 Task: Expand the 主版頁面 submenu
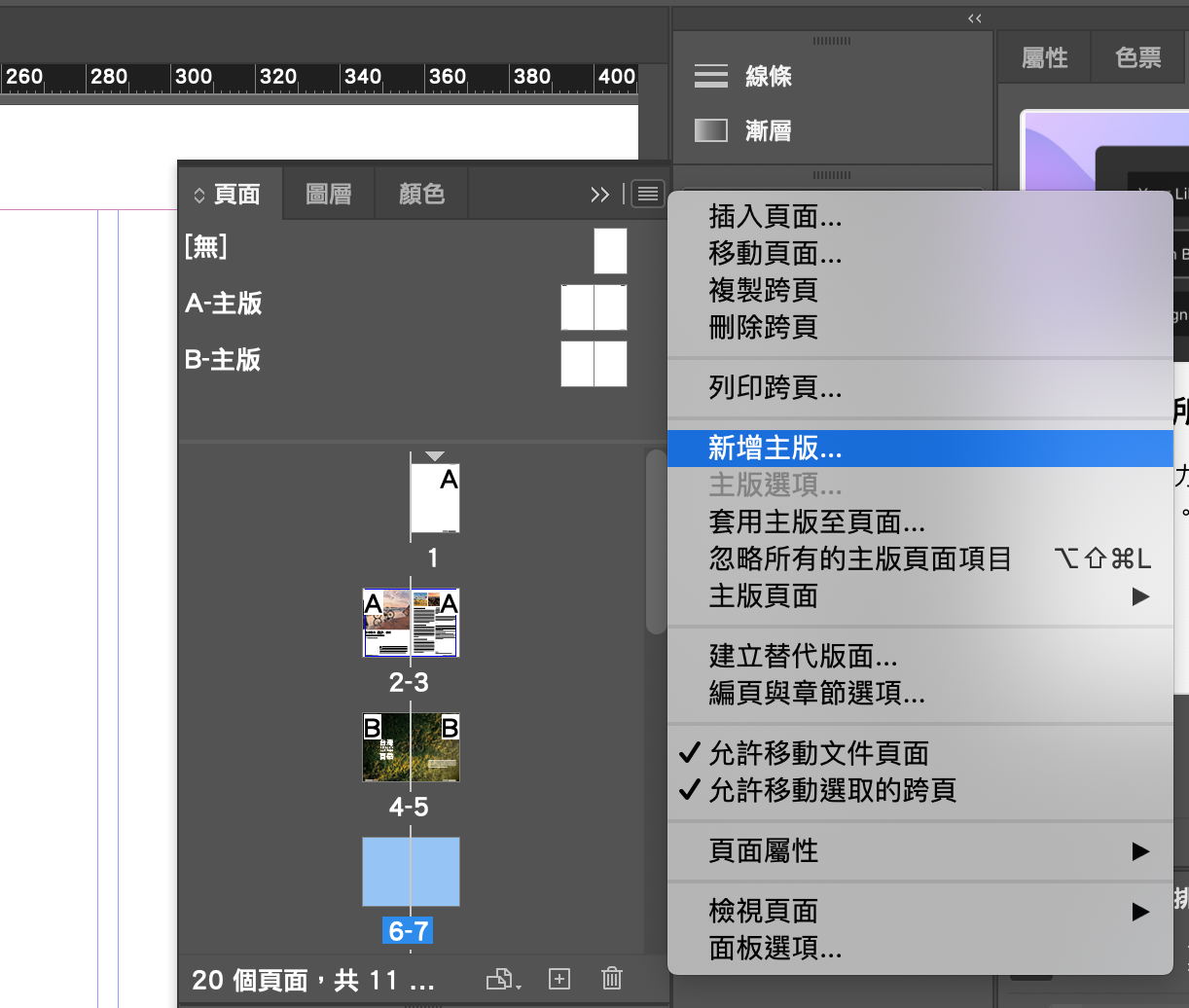pos(1140,595)
